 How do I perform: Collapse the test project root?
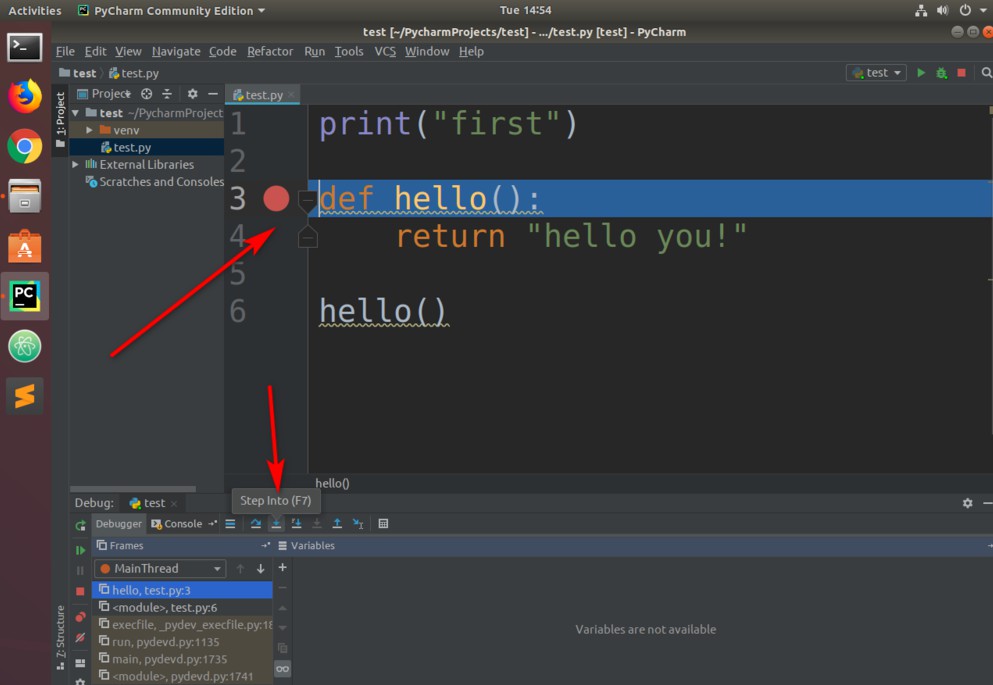75,113
